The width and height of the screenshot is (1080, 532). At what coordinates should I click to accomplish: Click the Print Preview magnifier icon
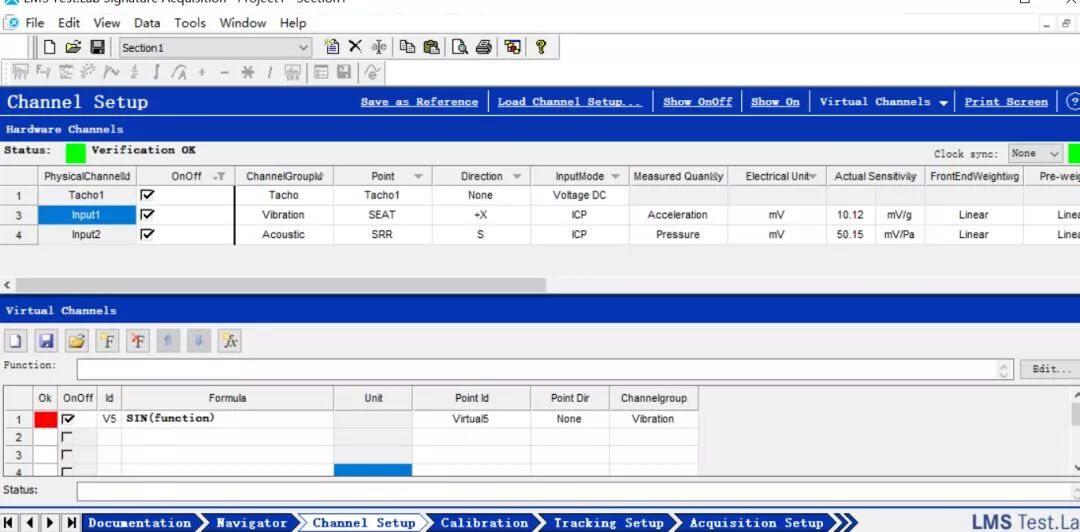(459, 47)
